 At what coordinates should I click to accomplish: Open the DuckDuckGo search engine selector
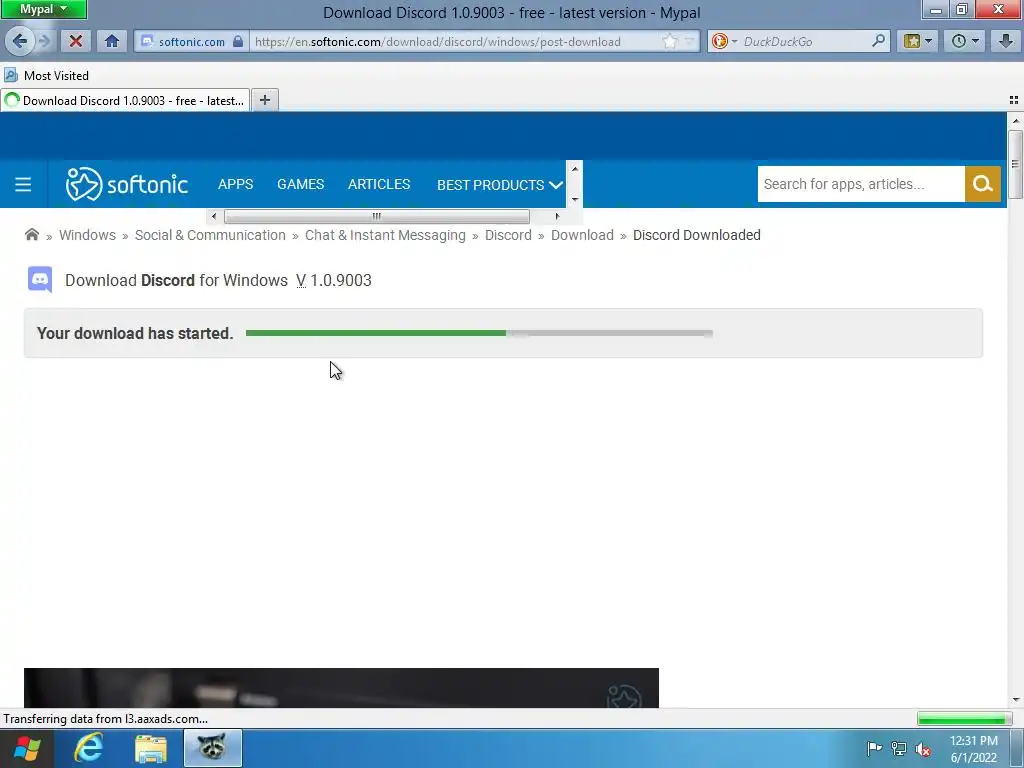(x=724, y=41)
